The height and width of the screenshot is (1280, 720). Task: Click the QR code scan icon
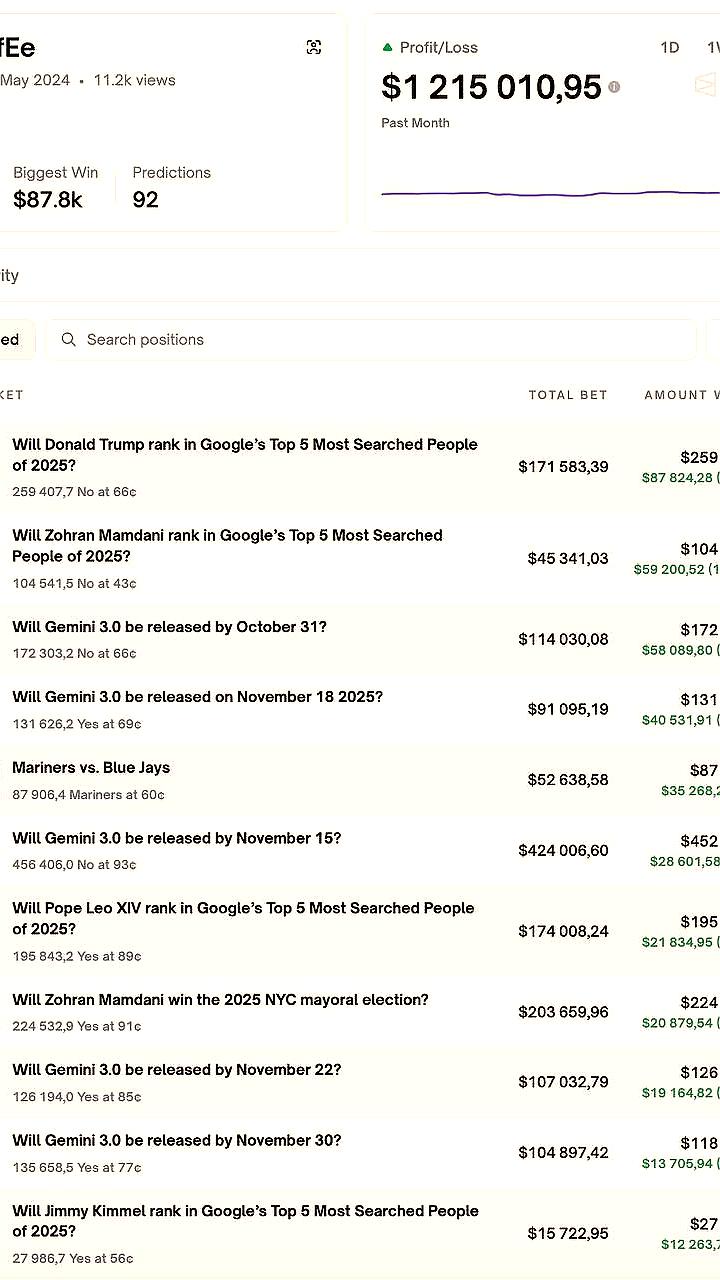(314, 47)
